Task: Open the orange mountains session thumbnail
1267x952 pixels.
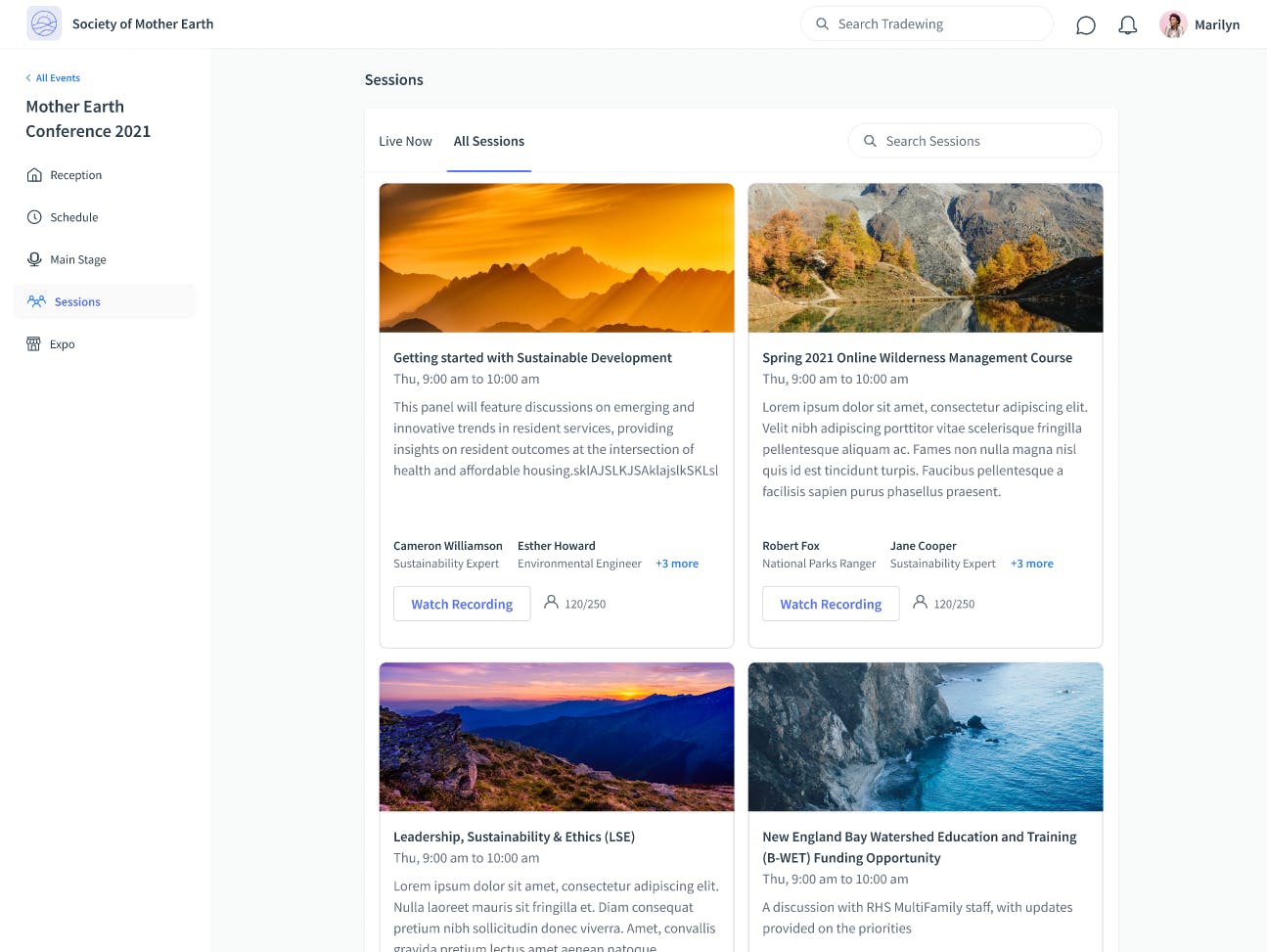Action: [557, 258]
